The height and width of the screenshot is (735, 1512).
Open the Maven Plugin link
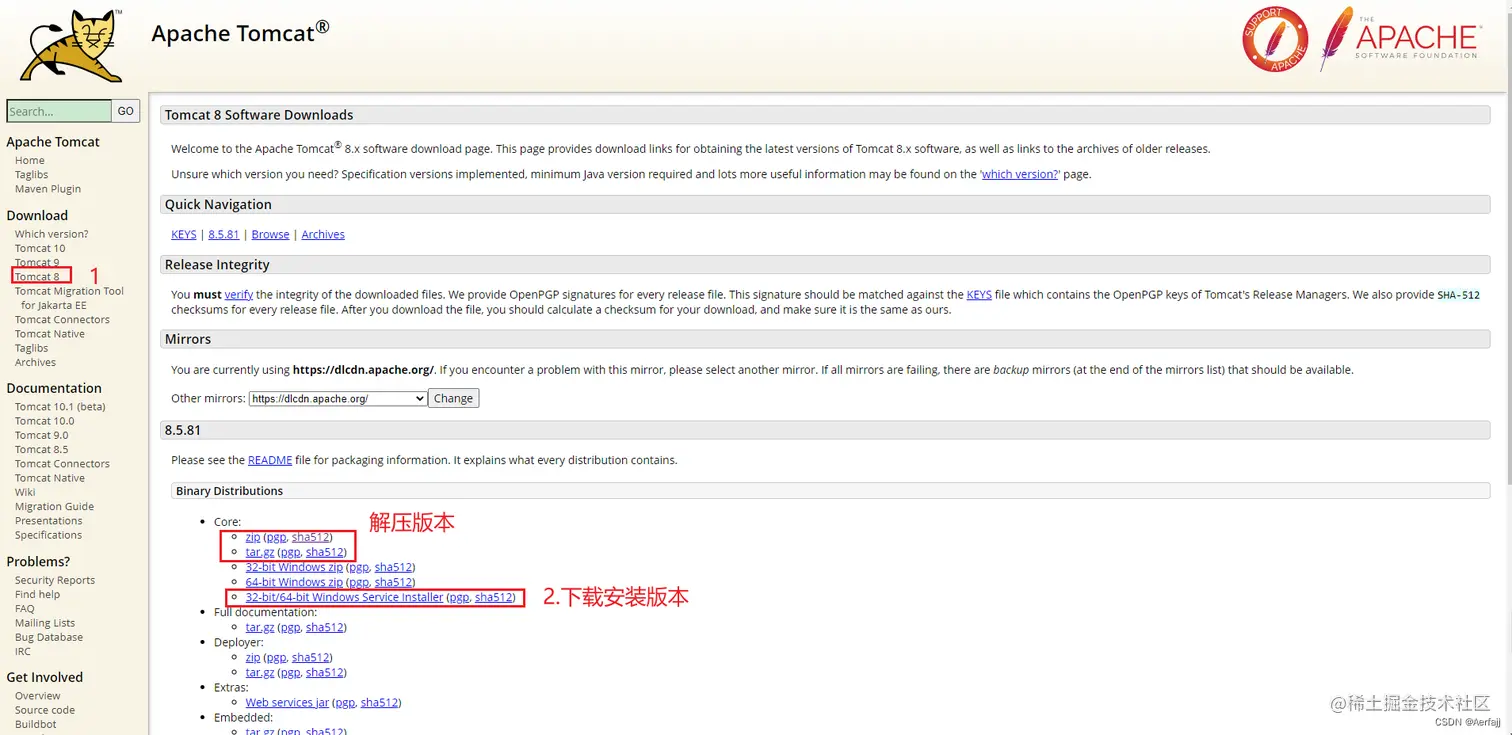pyautogui.click(x=48, y=188)
